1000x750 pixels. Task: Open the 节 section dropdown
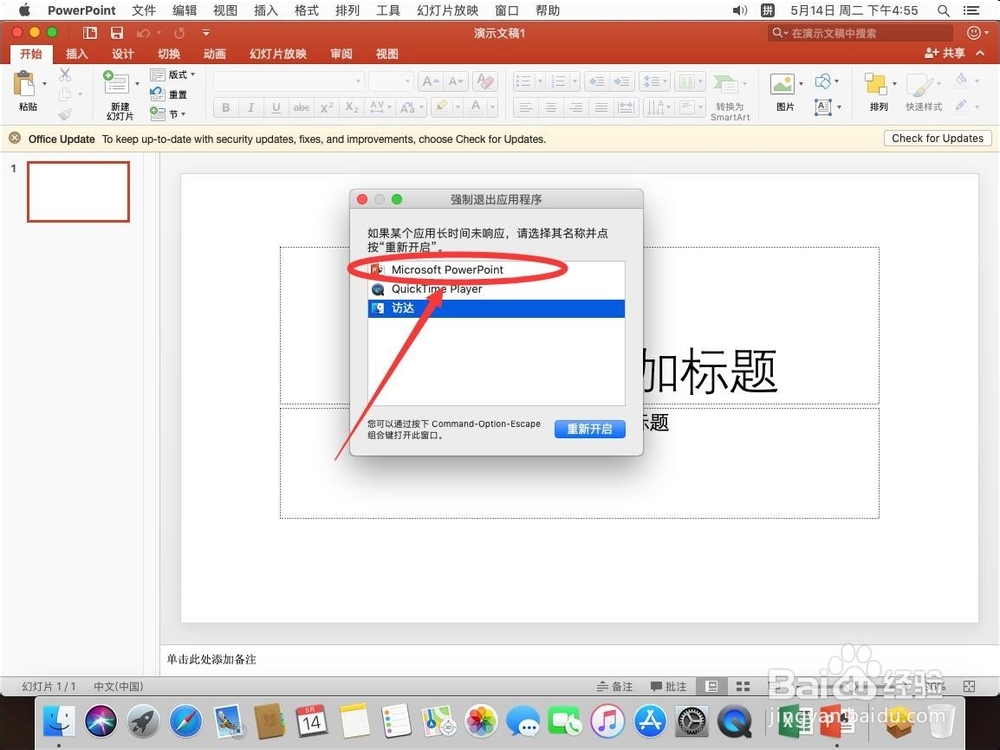click(x=168, y=114)
